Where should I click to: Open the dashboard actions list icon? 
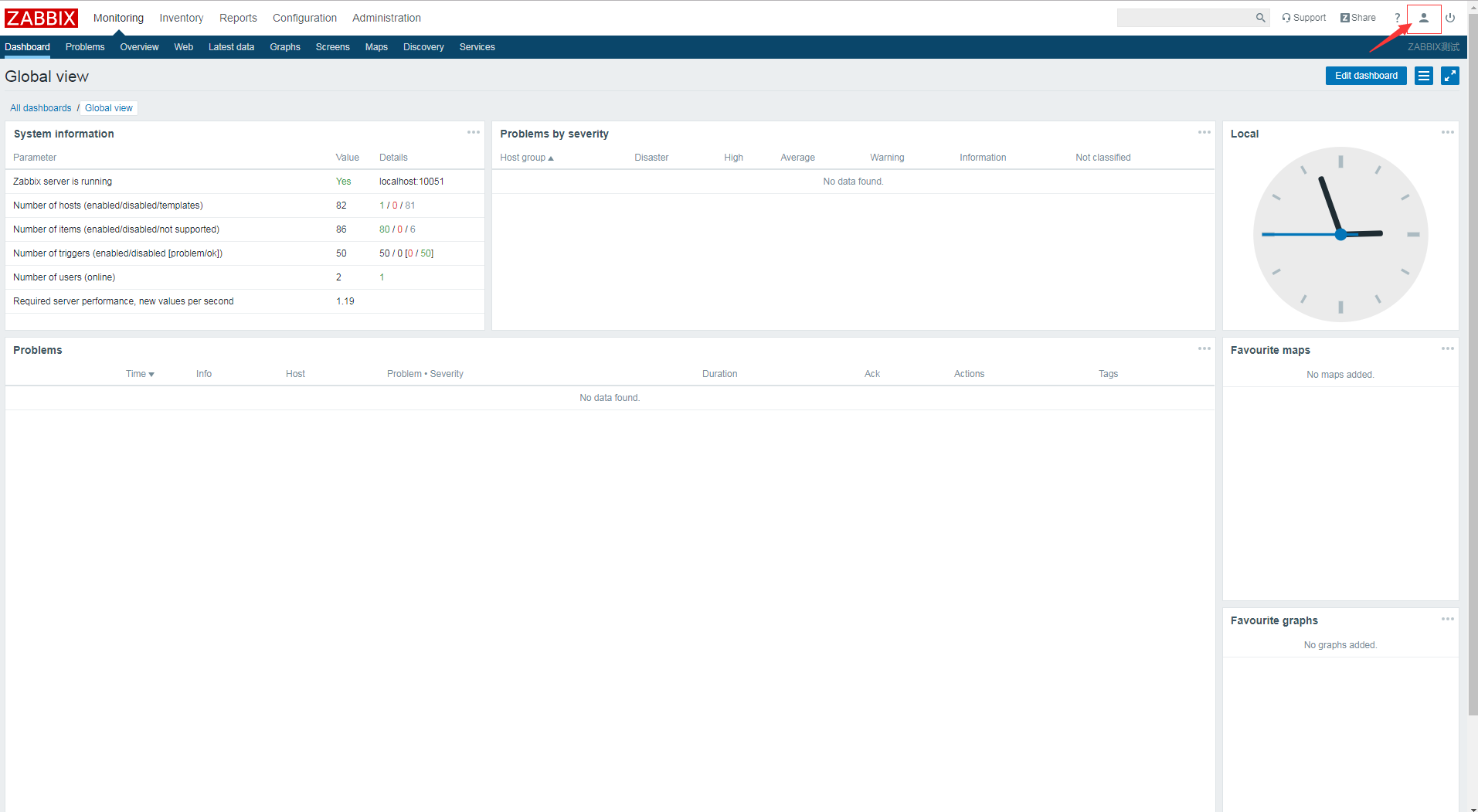tap(1424, 76)
